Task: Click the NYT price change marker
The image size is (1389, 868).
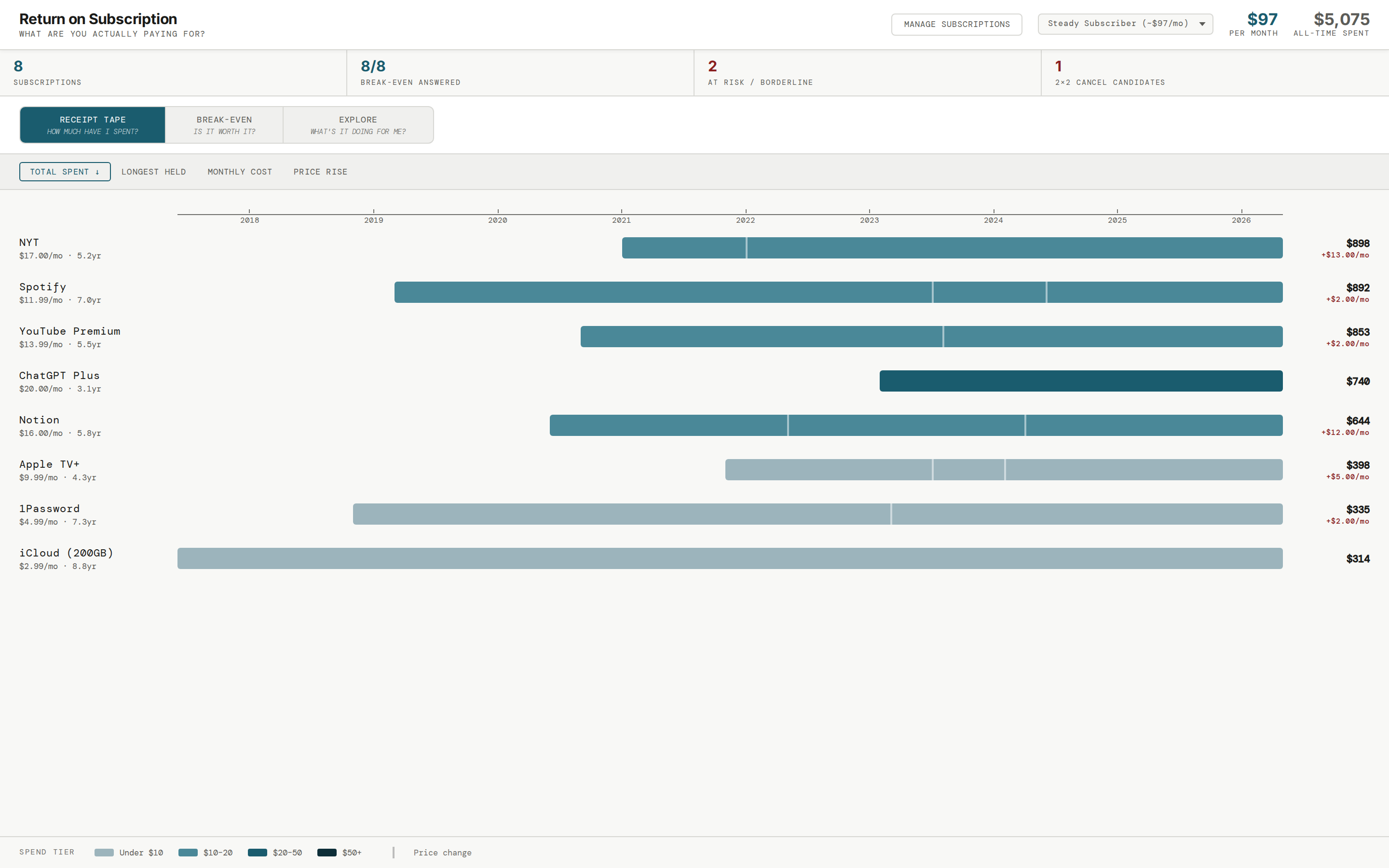Action: [746, 247]
